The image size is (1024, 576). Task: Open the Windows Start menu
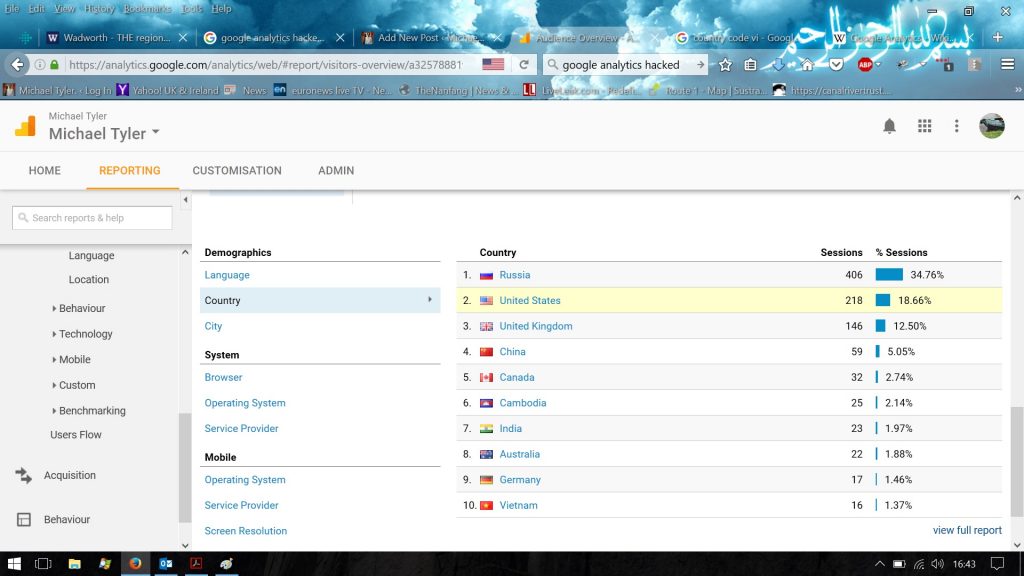coord(14,564)
